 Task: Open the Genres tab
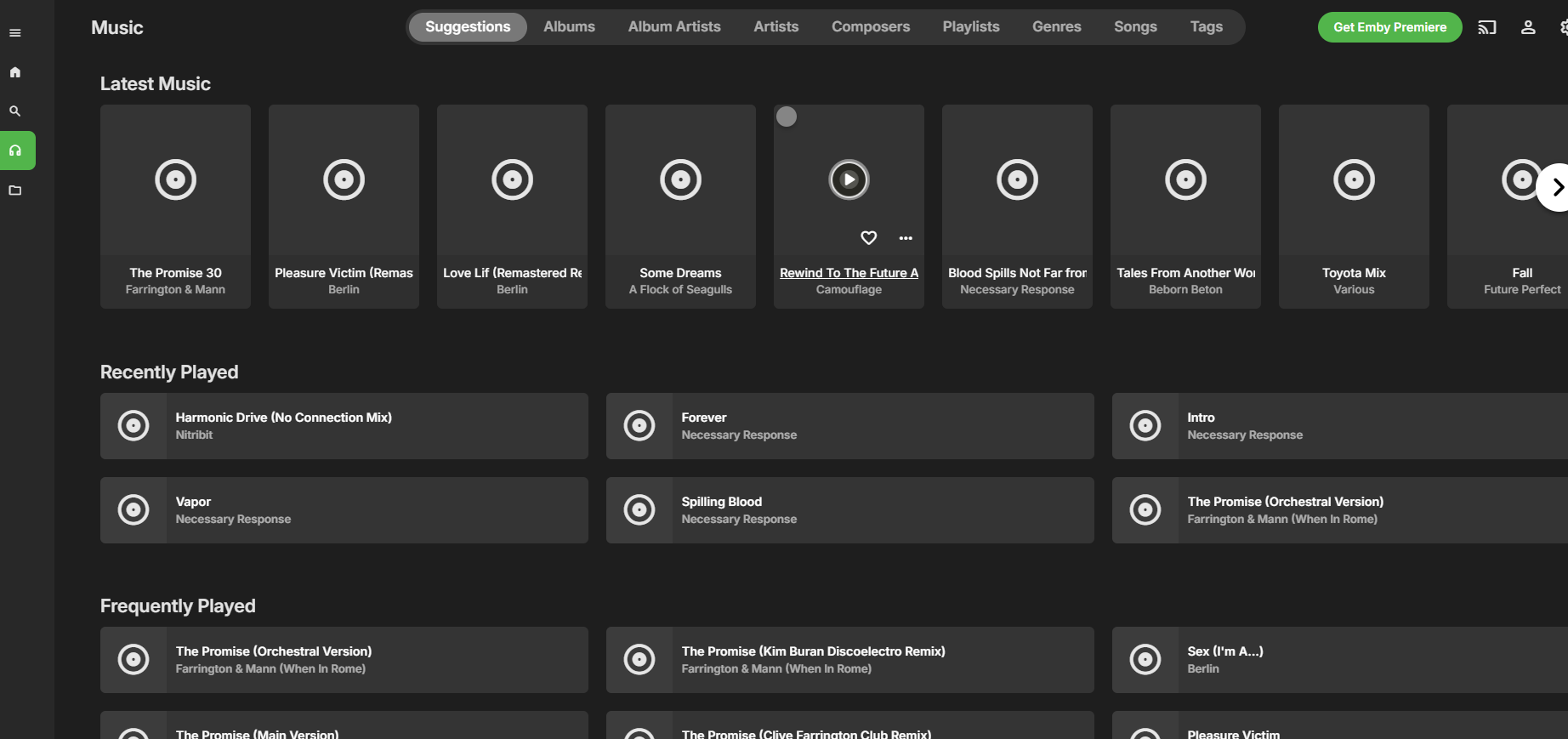1056,27
